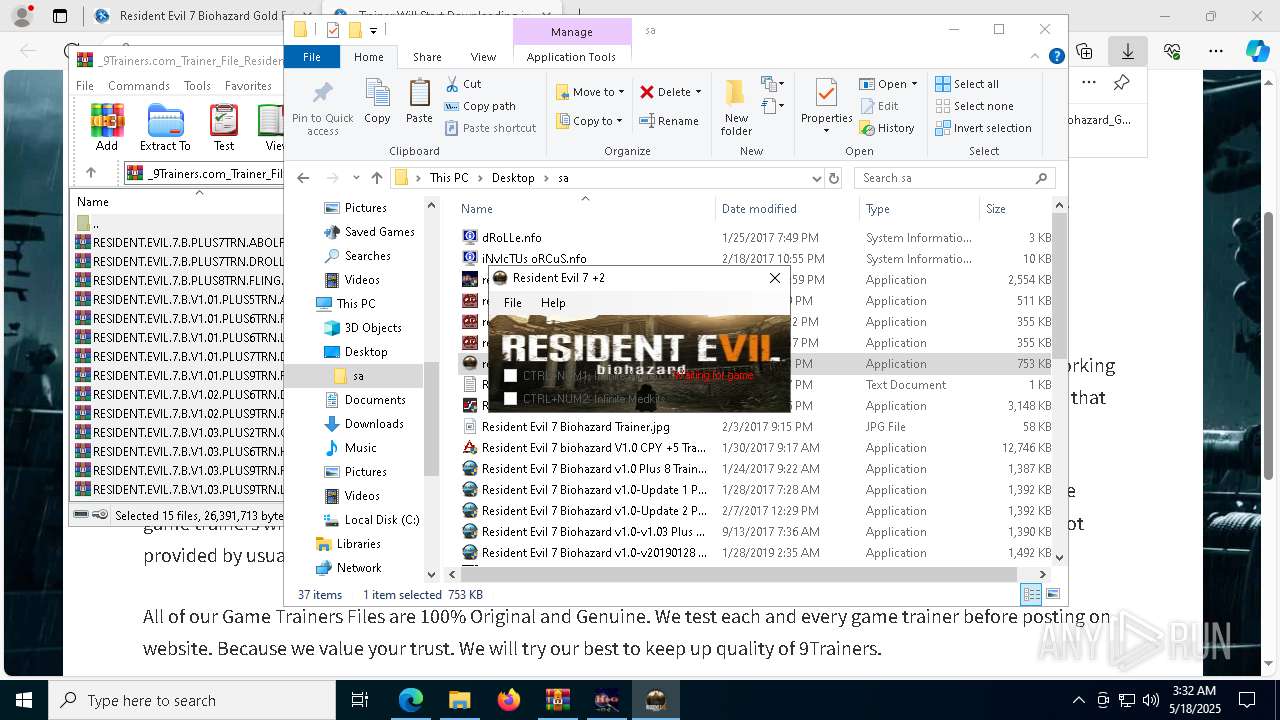Open the Delete dropdown arrow
Viewport: 1280px width, 720px height.
click(698, 92)
